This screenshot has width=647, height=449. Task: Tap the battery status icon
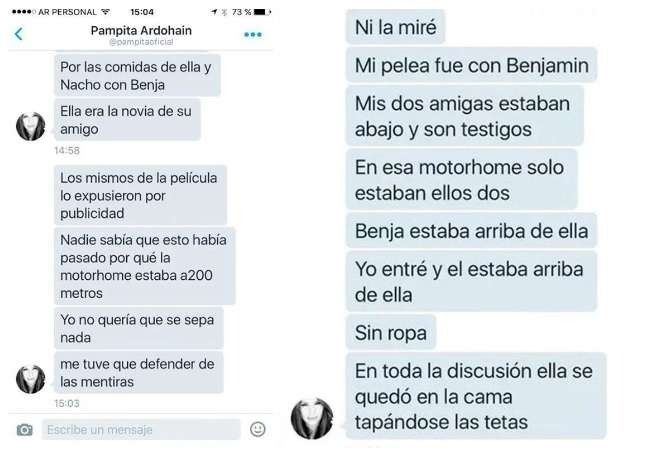262,12
